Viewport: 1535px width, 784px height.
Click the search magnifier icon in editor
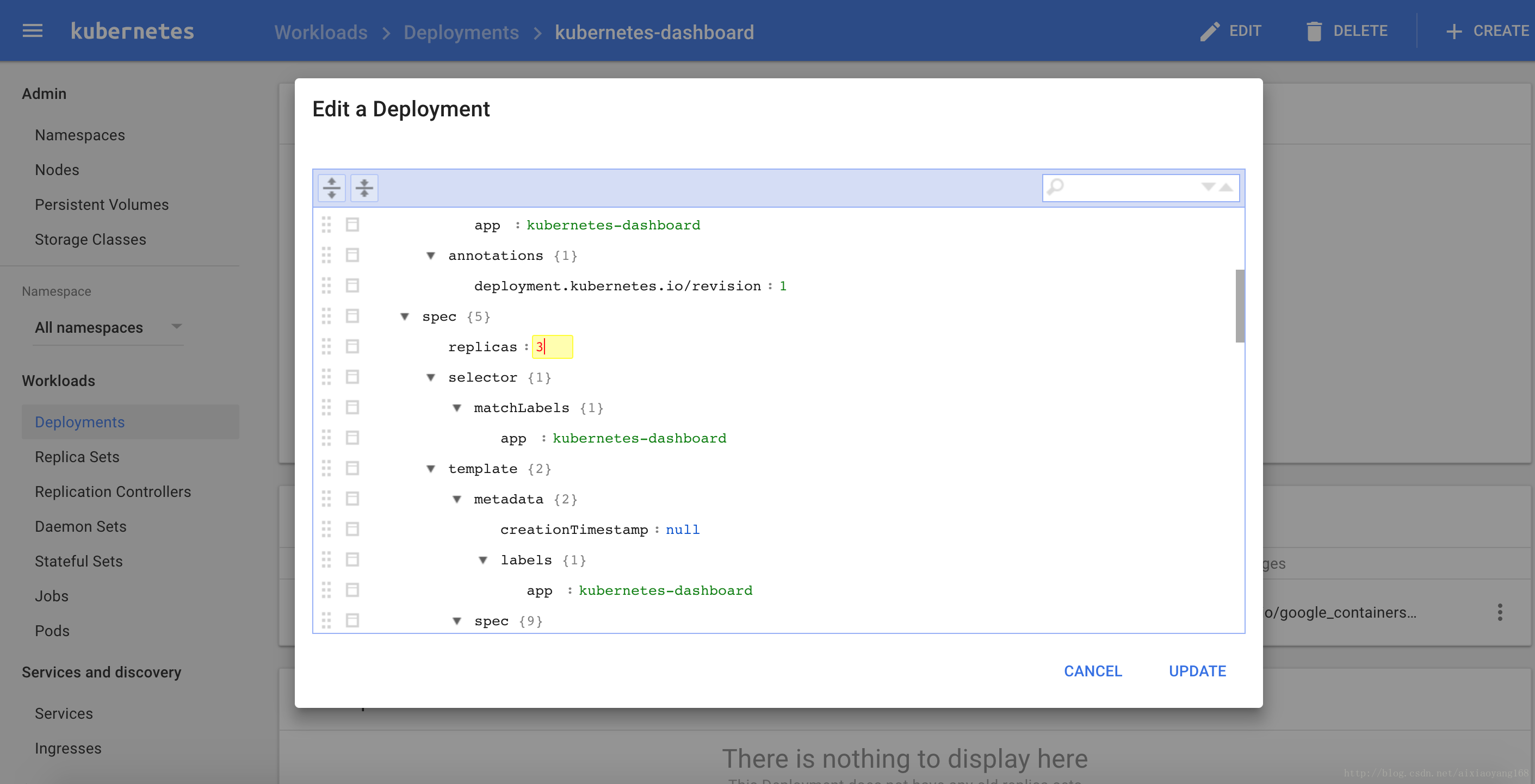[1055, 187]
